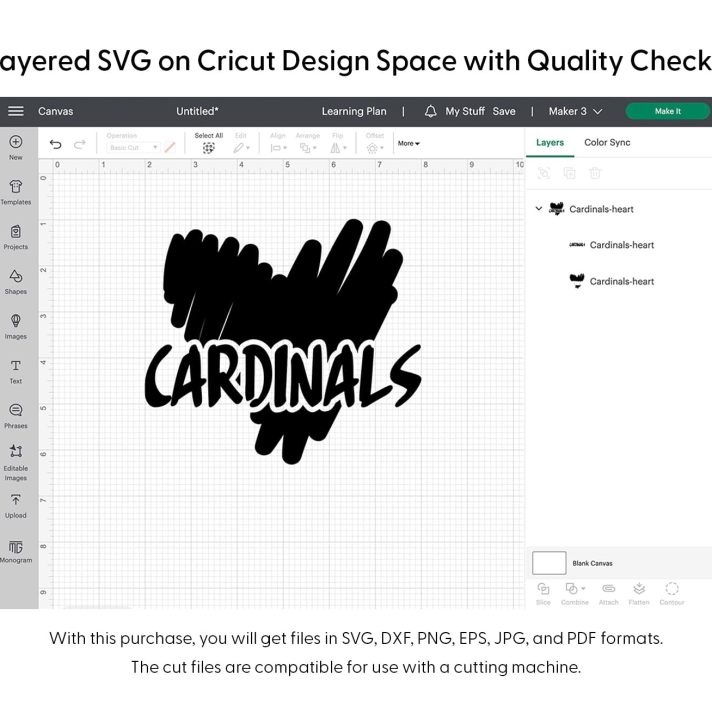Undo the last action

(55, 144)
